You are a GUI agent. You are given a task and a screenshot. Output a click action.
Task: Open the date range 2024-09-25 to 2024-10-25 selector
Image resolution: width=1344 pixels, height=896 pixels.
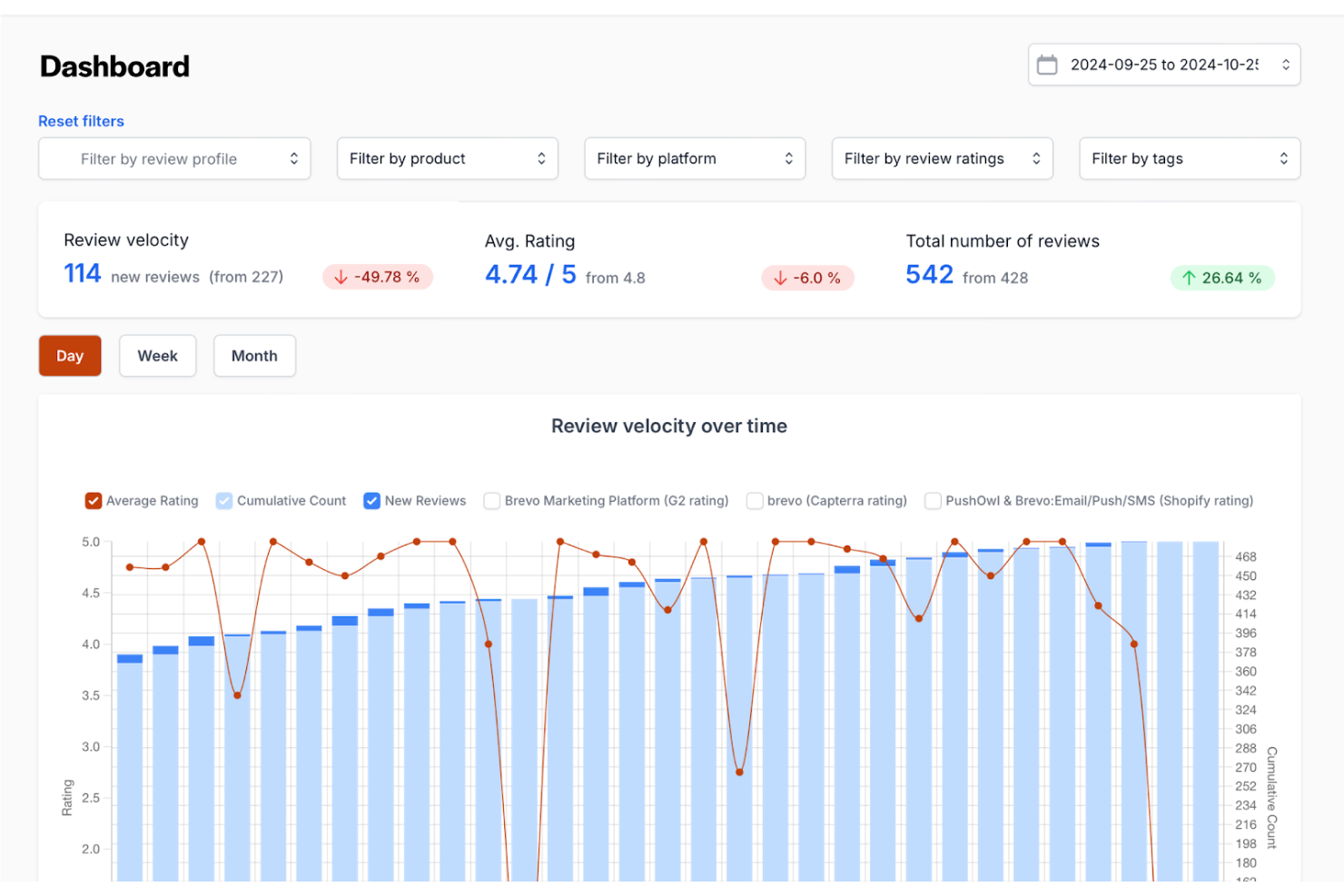coord(1164,65)
